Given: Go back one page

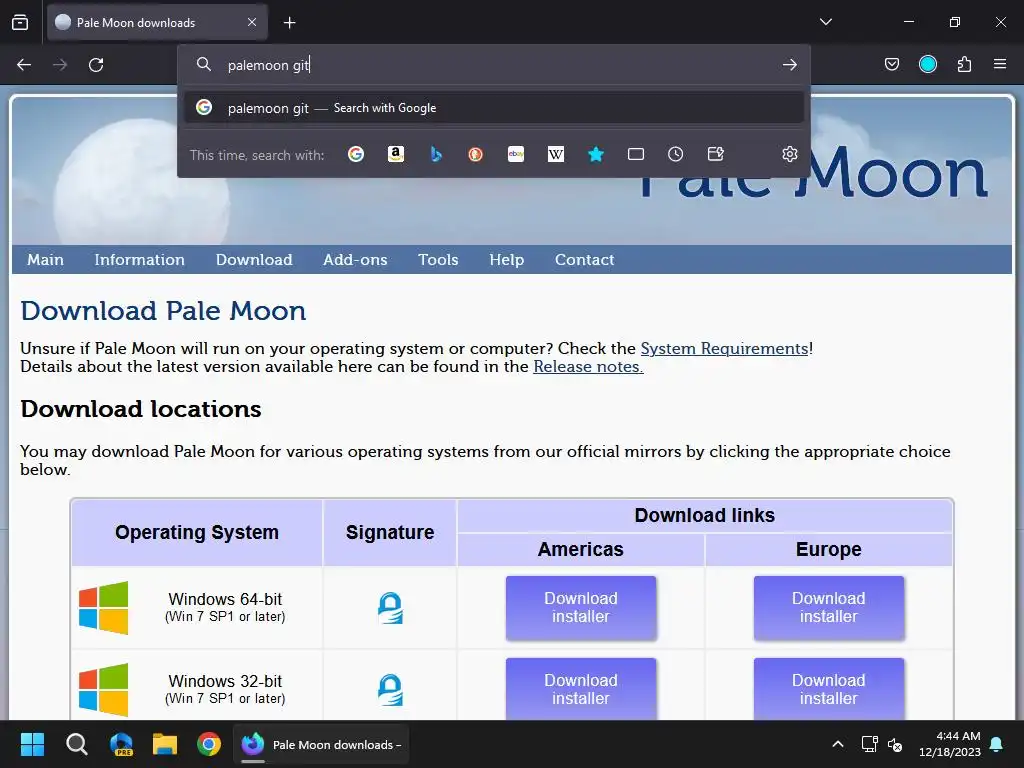Looking at the screenshot, I should click(24, 65).
